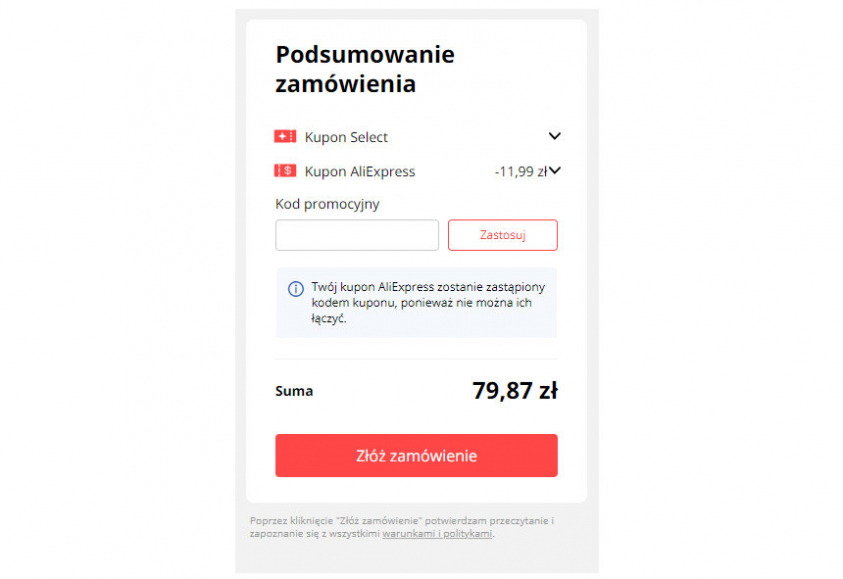Click the blue info circle icon
This screenshot has height=579, width=843.
tap(296, 289)
